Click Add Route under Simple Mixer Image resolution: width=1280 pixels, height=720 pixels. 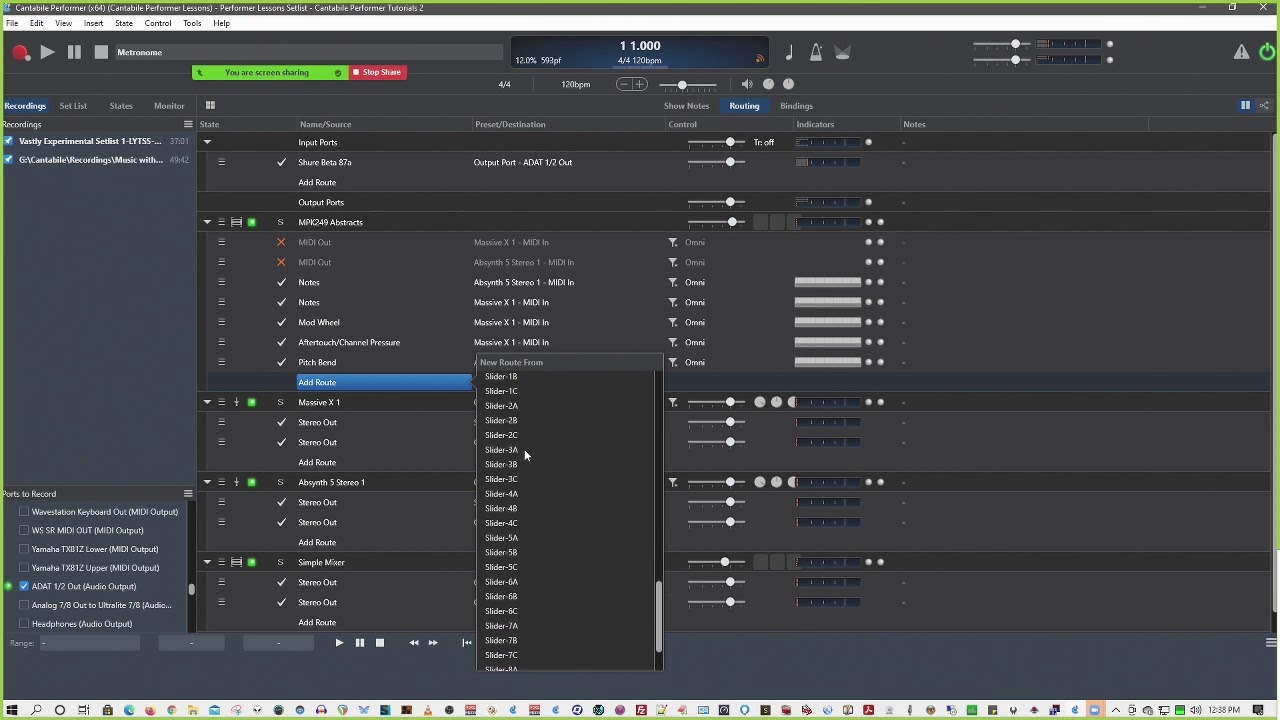coord(317,622)
